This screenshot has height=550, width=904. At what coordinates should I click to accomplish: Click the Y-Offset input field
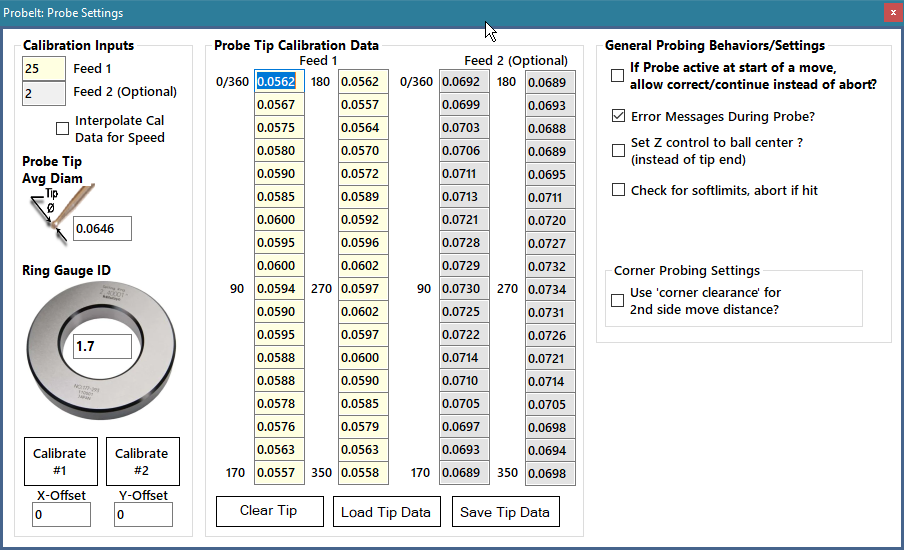(x=143, y=514)
